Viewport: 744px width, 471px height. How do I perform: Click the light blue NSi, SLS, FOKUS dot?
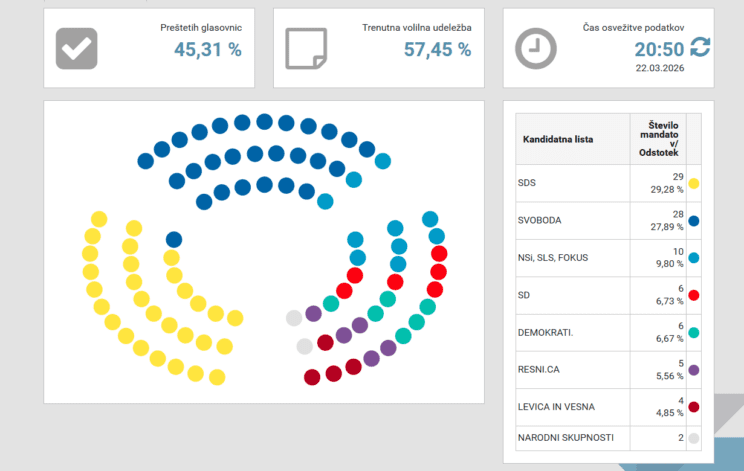pos(694,258)
